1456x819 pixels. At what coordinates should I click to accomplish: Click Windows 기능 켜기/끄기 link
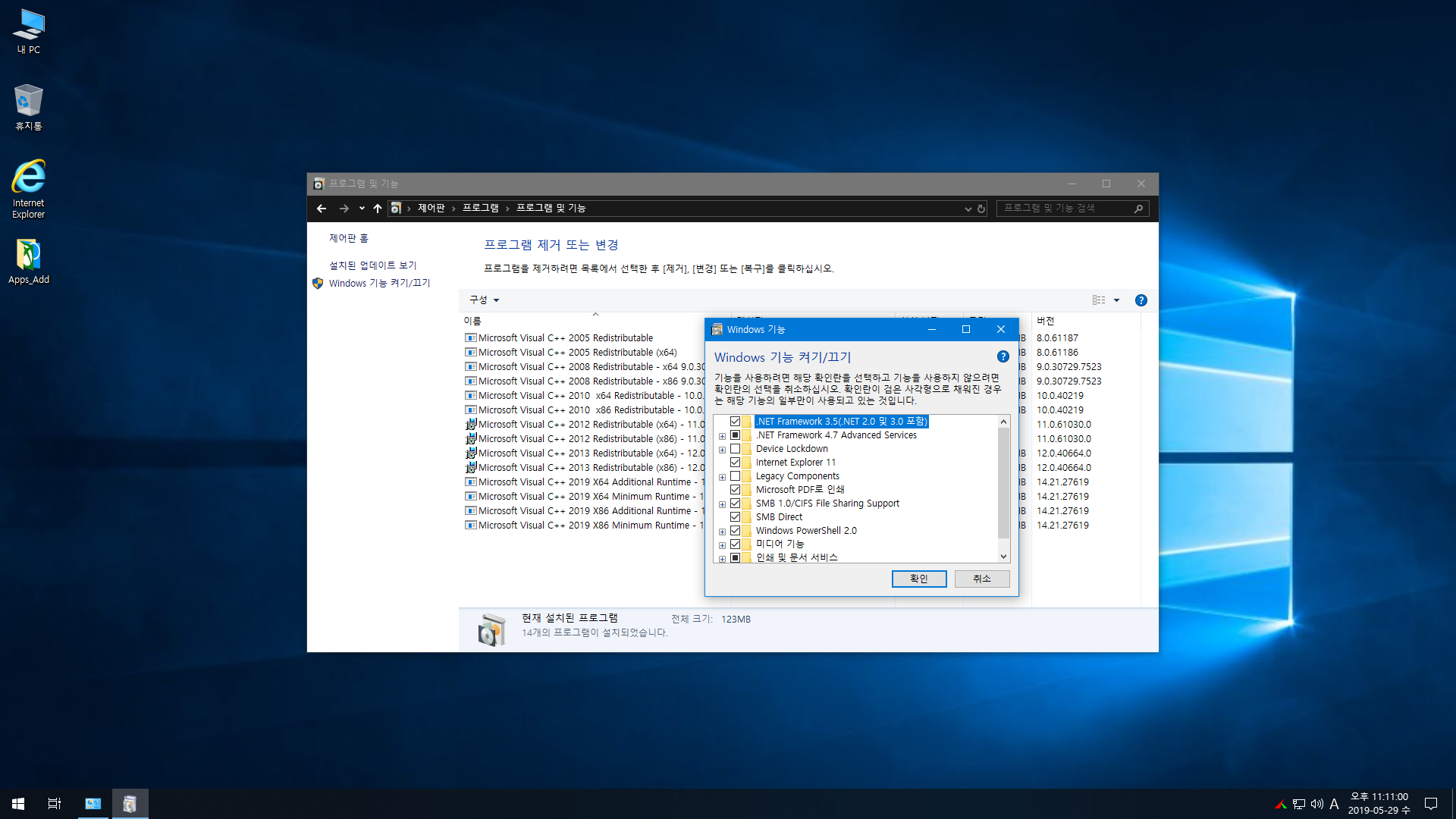click(379, 283)
